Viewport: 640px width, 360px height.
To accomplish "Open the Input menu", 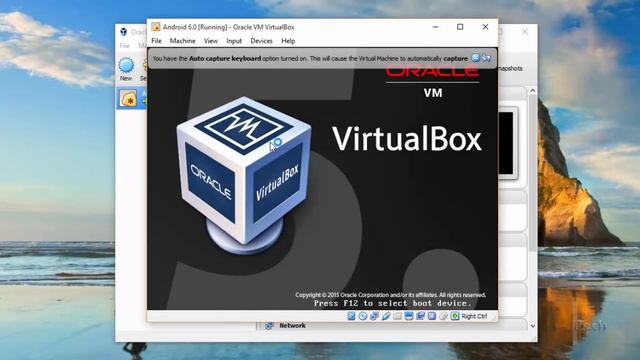I will click(234, 41).
